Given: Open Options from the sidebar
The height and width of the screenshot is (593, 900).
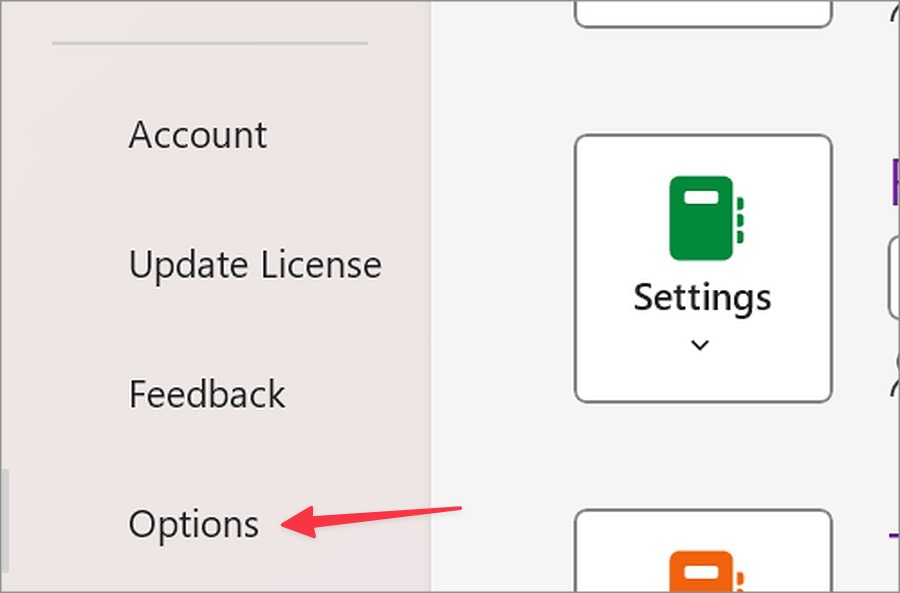Looking at the screenshot, I should pos(194,524).
